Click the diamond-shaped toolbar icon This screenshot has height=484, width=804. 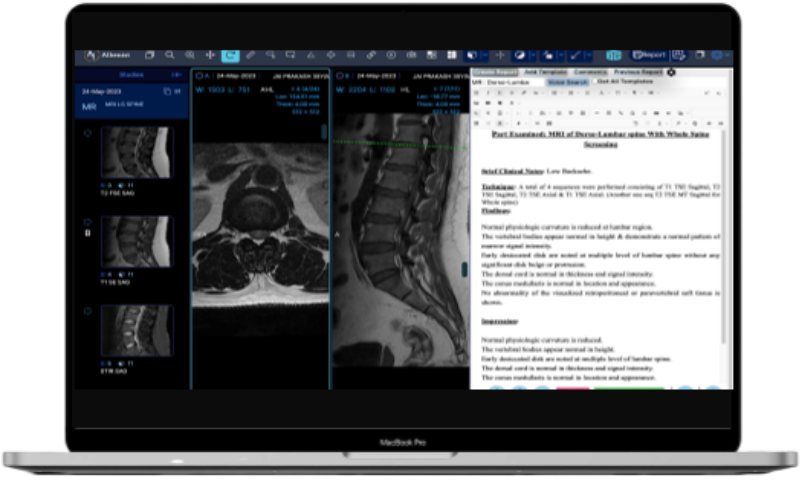pyautogui.click(x=331, y=55)
